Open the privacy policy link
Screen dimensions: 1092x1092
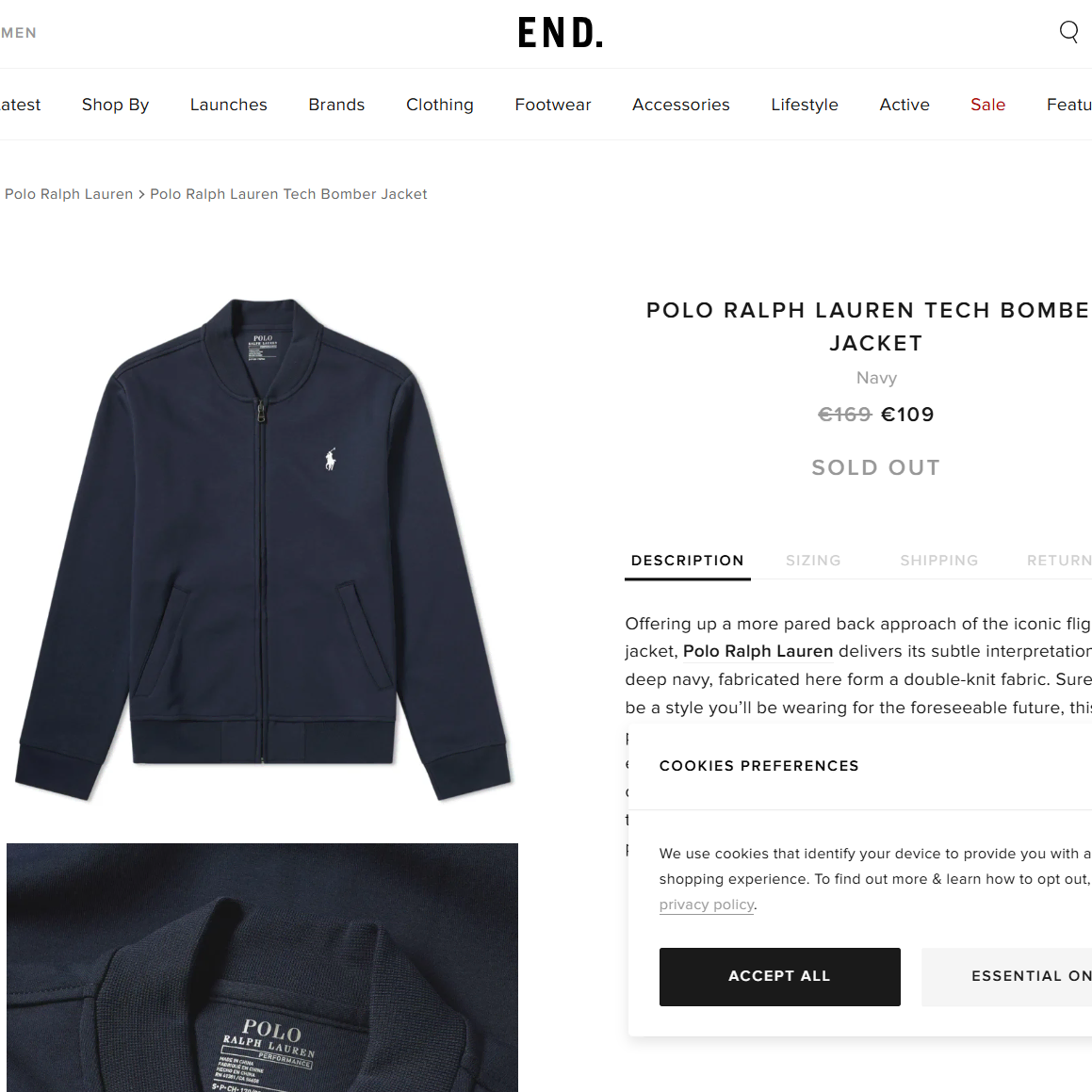pos(707,905)
